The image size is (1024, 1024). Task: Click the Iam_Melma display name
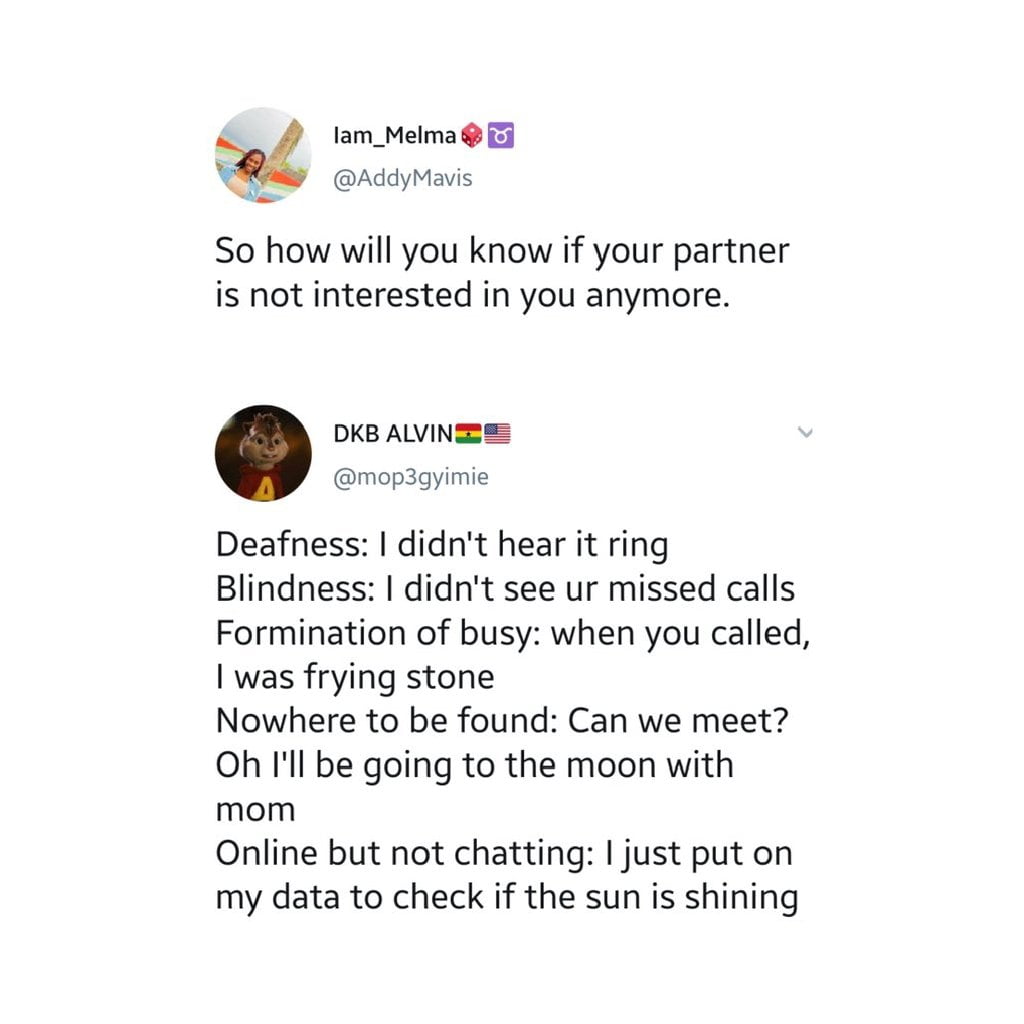tap(394, 135)
